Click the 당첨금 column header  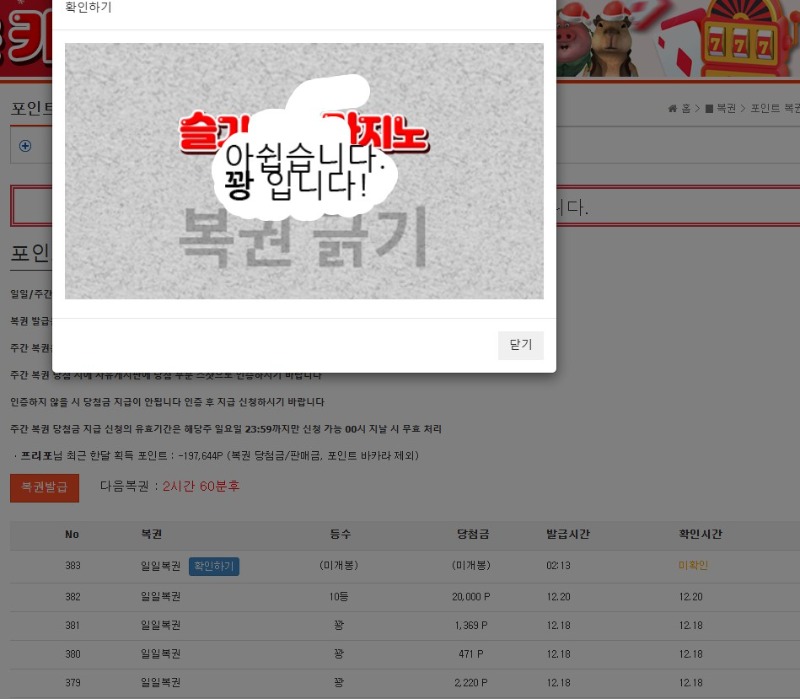[470, 535]
